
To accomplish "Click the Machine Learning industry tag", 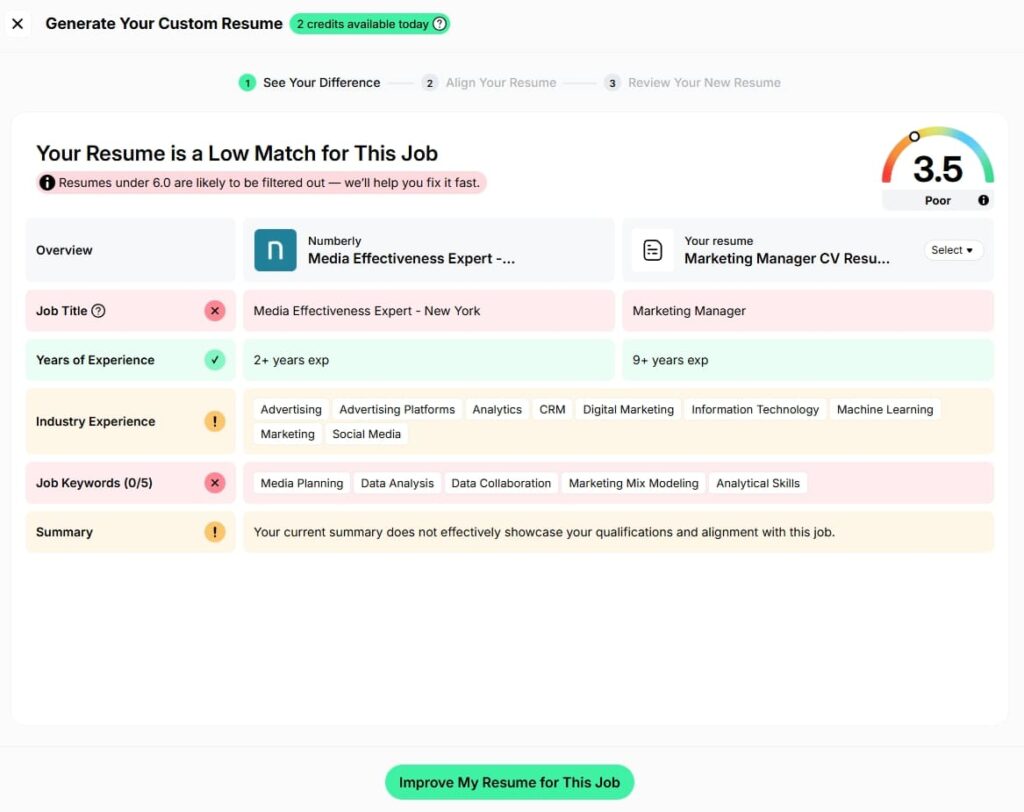I will point(884,409).
